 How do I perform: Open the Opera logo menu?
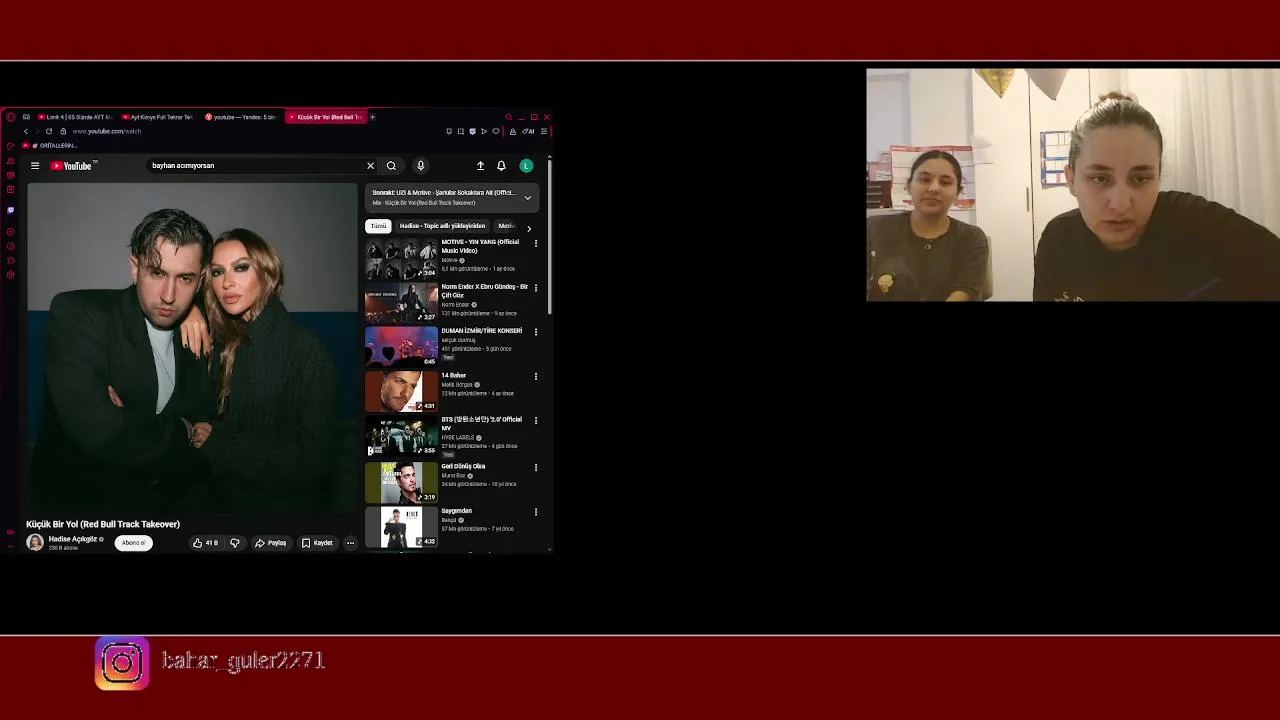(10, 117)
